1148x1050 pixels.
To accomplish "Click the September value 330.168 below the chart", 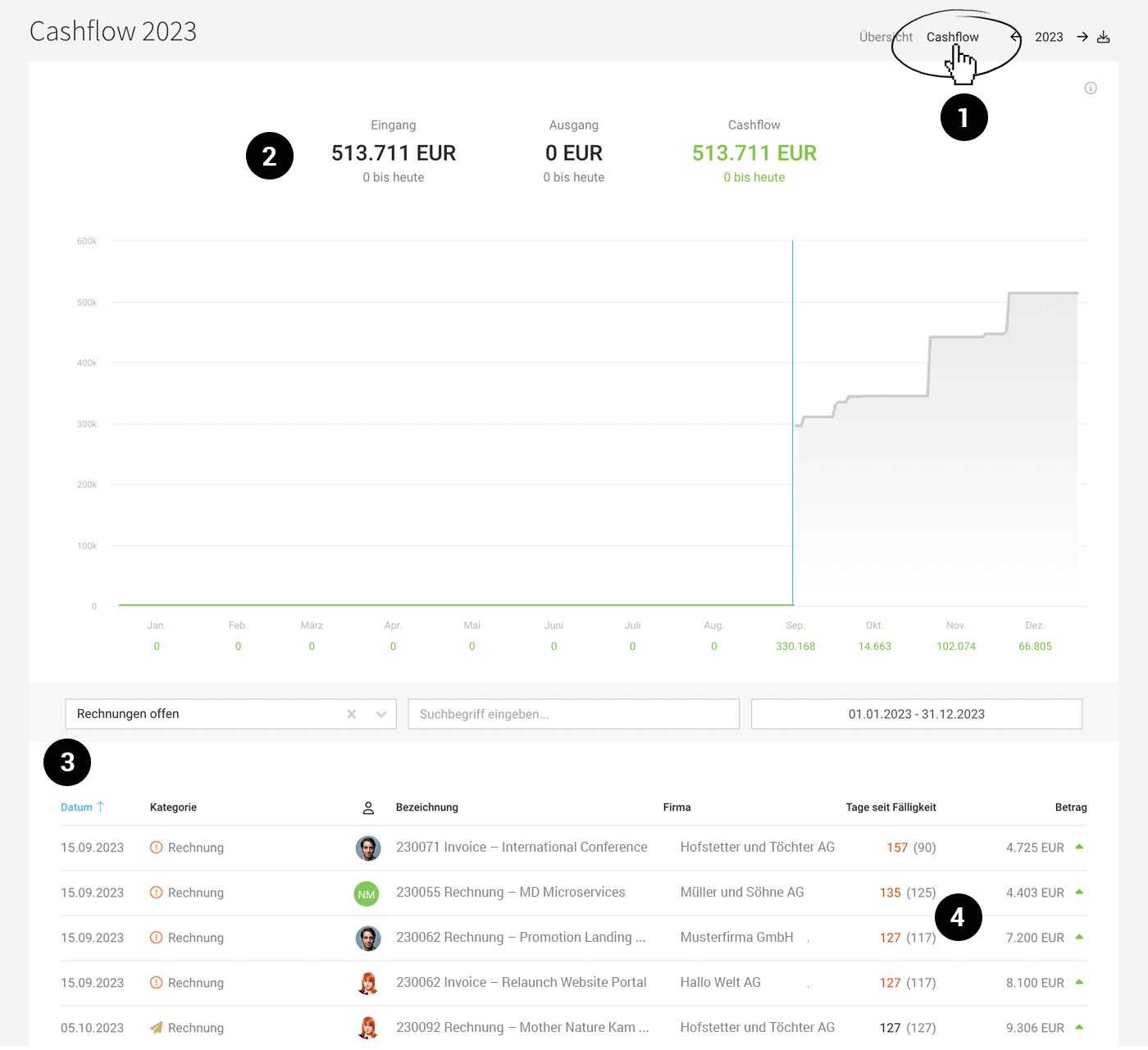I will click(795, 646).
